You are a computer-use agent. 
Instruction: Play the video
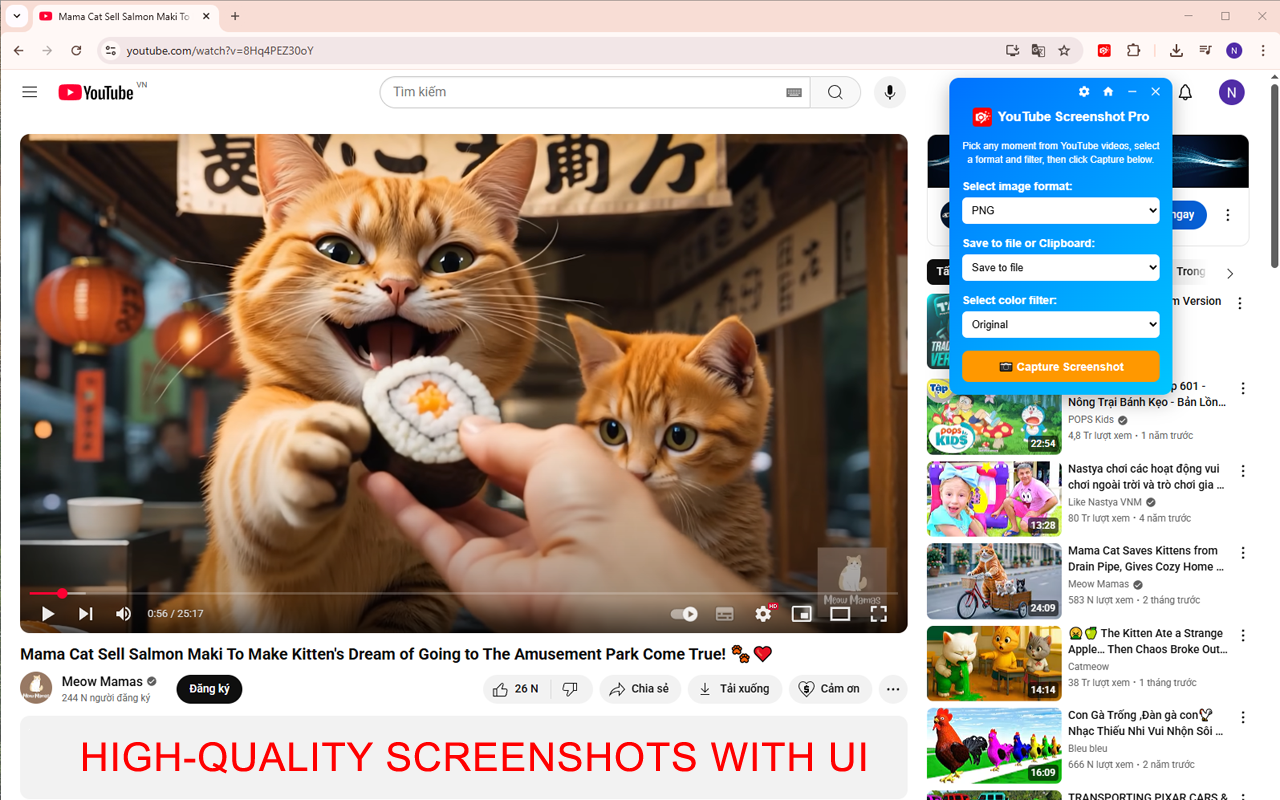coord(47,613)
